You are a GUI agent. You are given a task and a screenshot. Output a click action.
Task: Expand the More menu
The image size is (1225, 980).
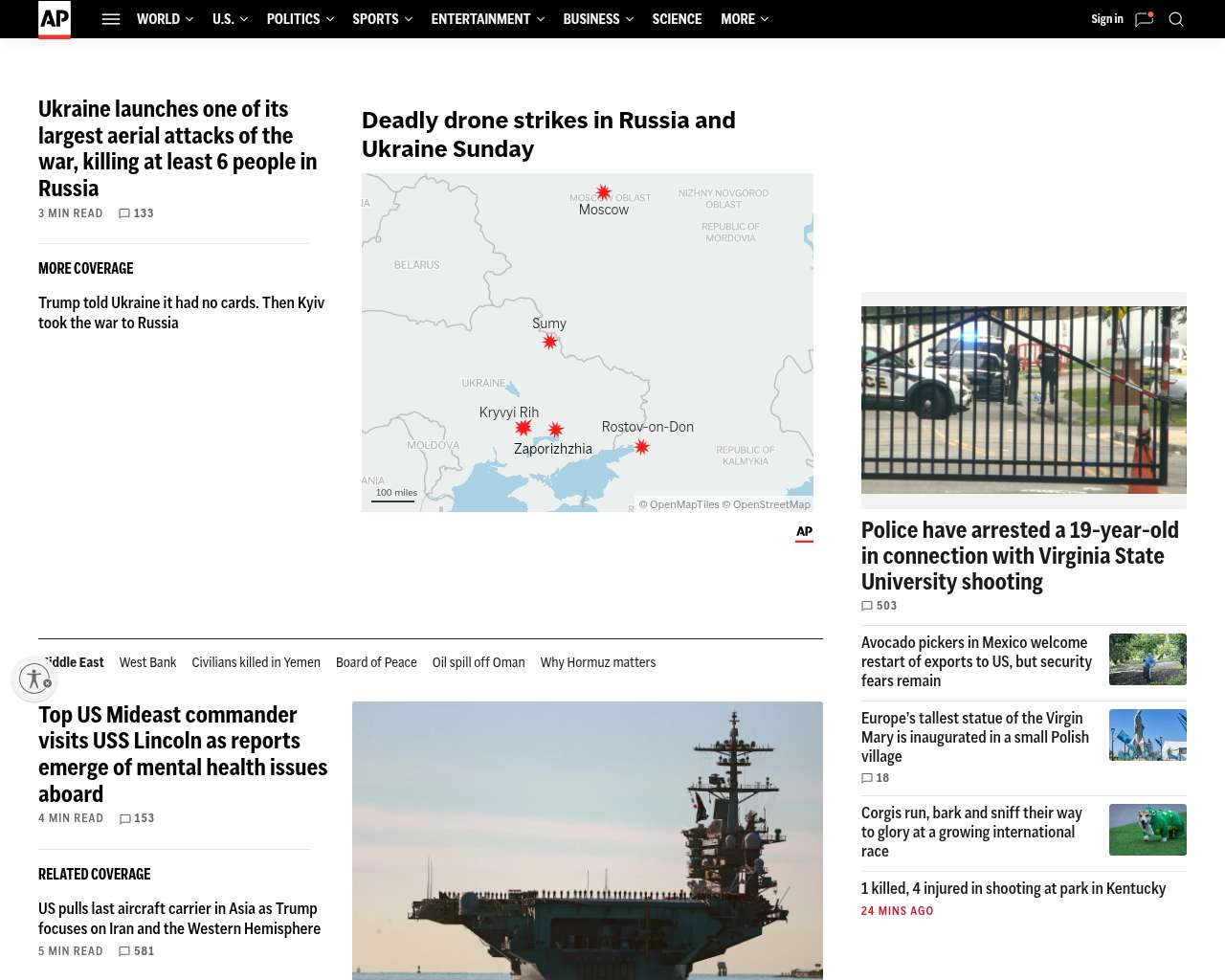(x=745, y=19)
